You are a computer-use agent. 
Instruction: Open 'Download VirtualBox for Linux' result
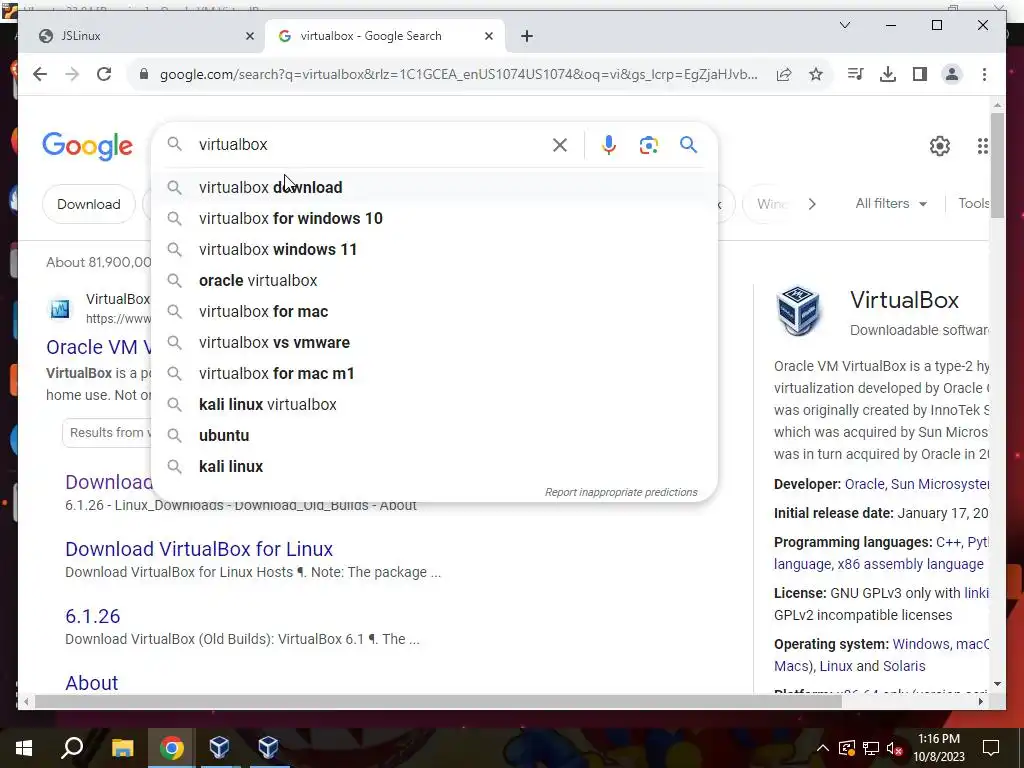[x=199, y=549]
